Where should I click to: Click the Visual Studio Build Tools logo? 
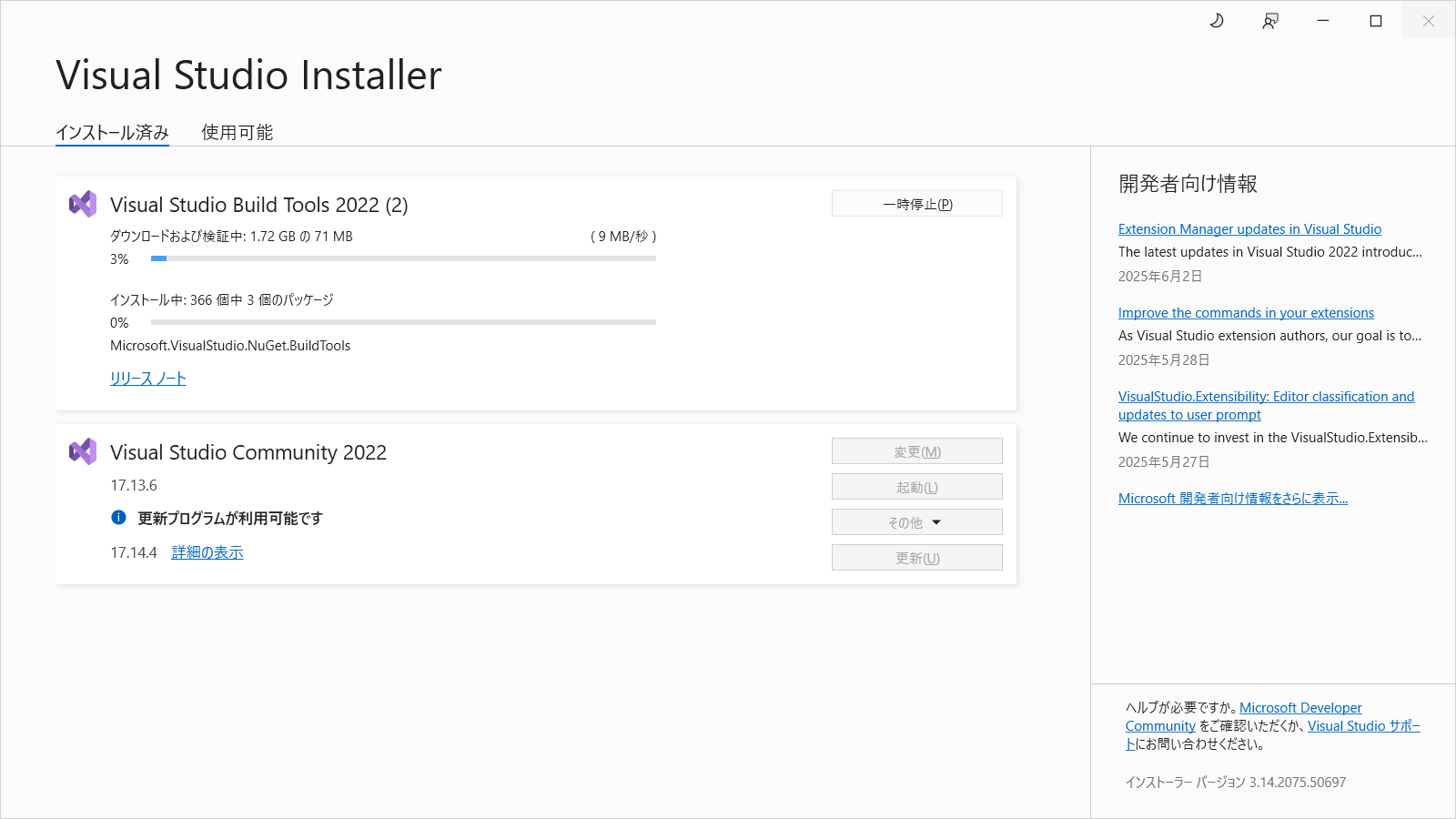click(83, 204)
